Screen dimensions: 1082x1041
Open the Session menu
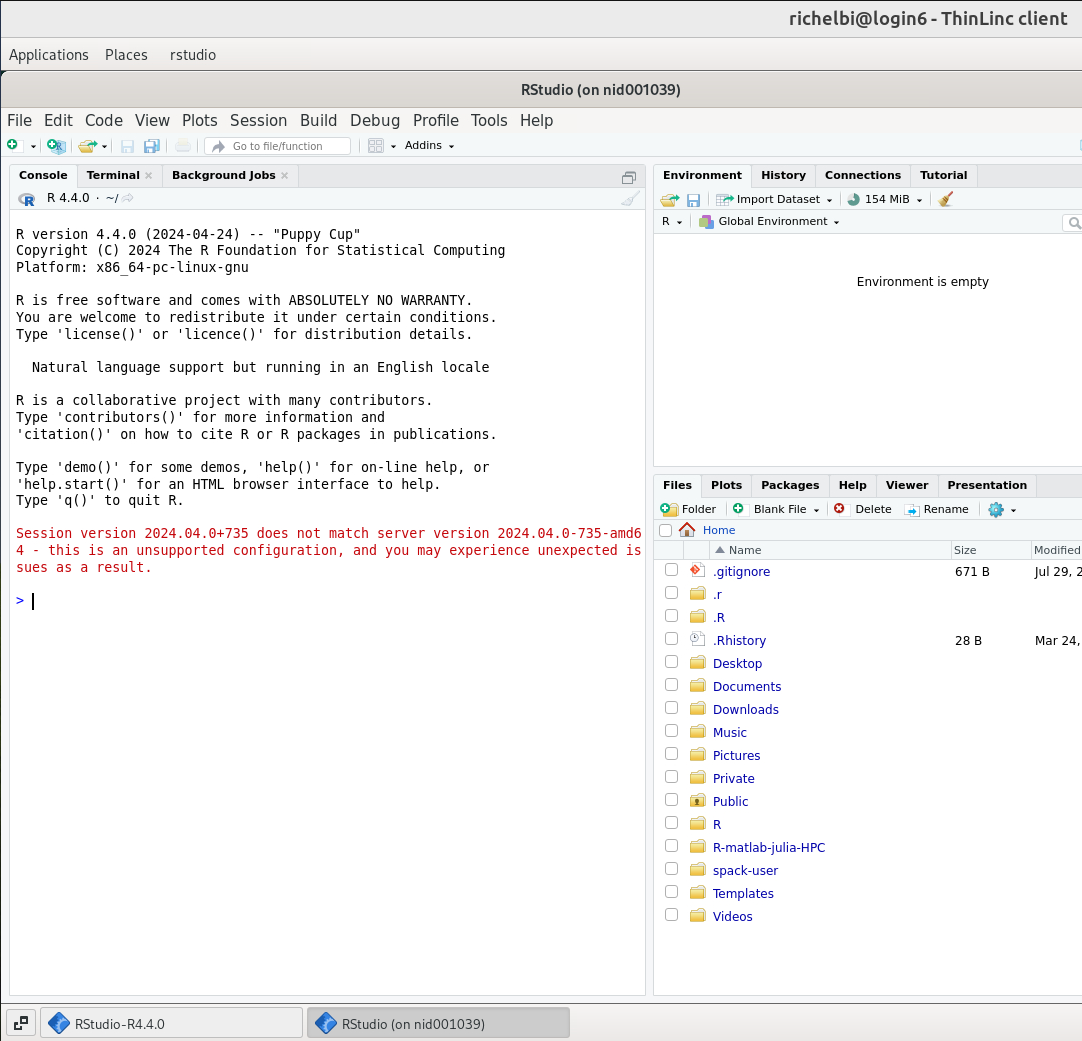coord(258,120)
